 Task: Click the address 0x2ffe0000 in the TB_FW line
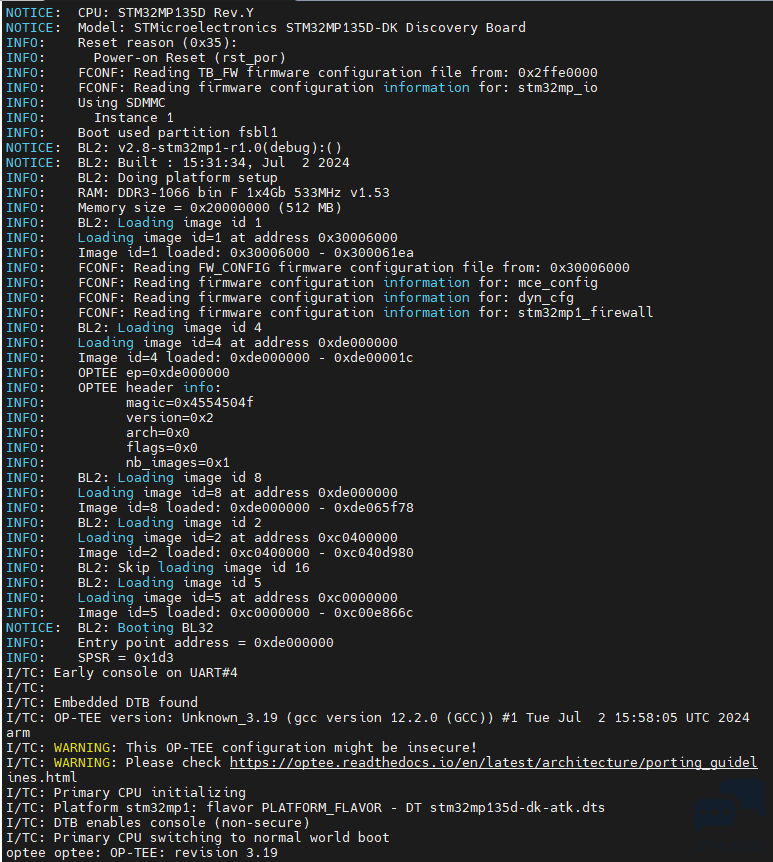click(x=557, y=73)
